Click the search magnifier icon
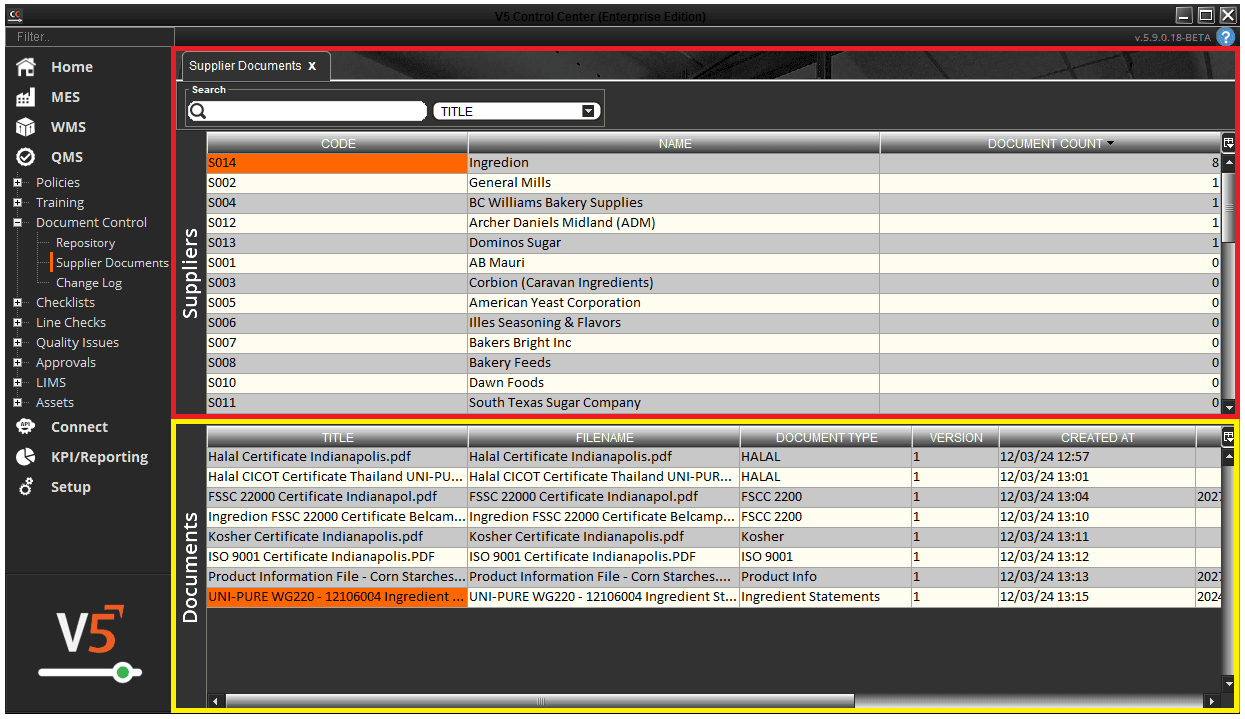This screenshot has height=719, width=1245. point(197,111)
